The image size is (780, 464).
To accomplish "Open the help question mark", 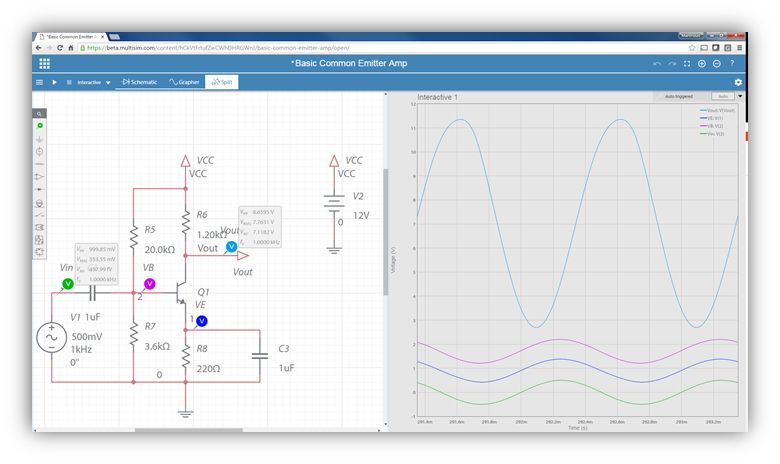I will [x=732, y=64].
